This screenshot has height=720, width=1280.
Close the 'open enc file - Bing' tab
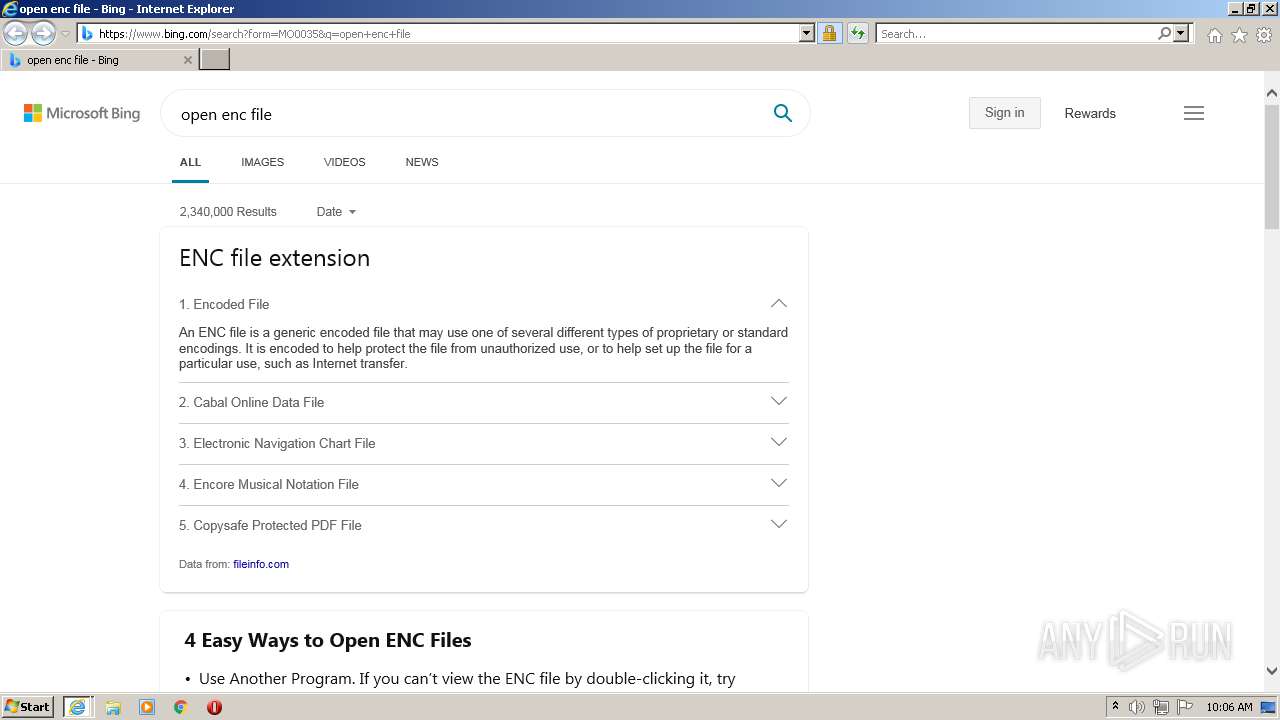click(x=187, y=60)
